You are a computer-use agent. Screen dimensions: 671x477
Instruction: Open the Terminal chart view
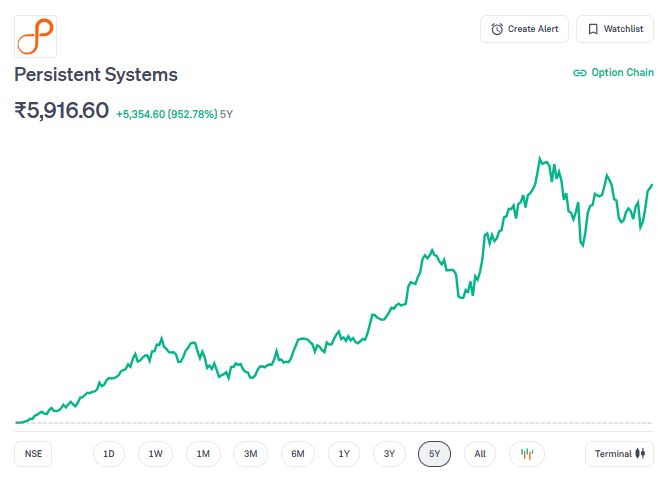[619, 454]
